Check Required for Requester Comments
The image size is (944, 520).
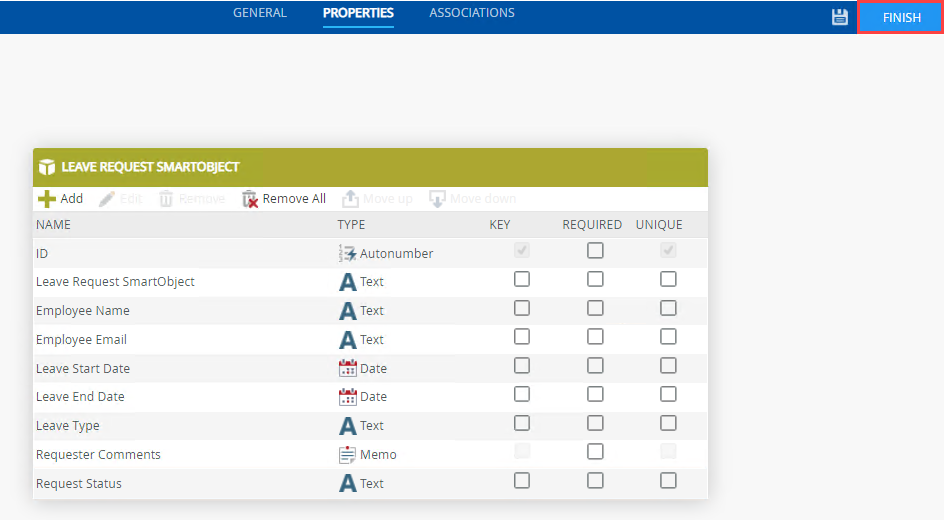(x=595, y=451)
